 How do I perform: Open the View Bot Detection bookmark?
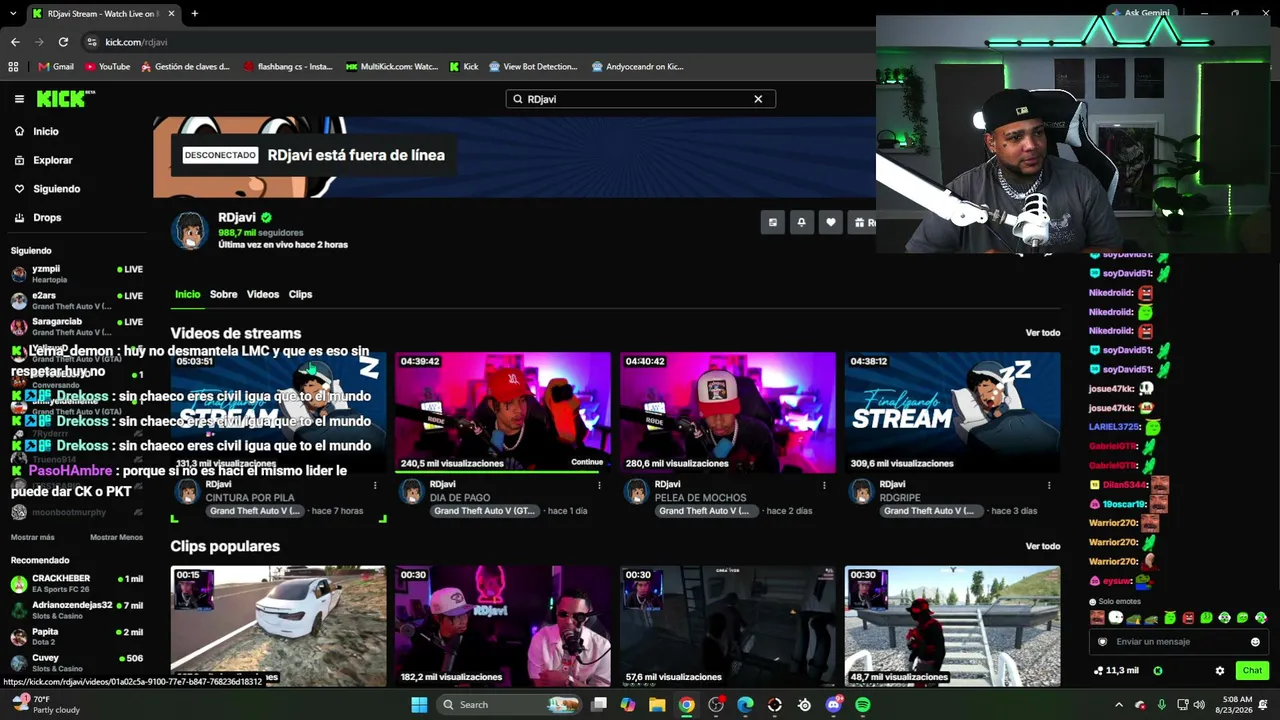[533, 67]
